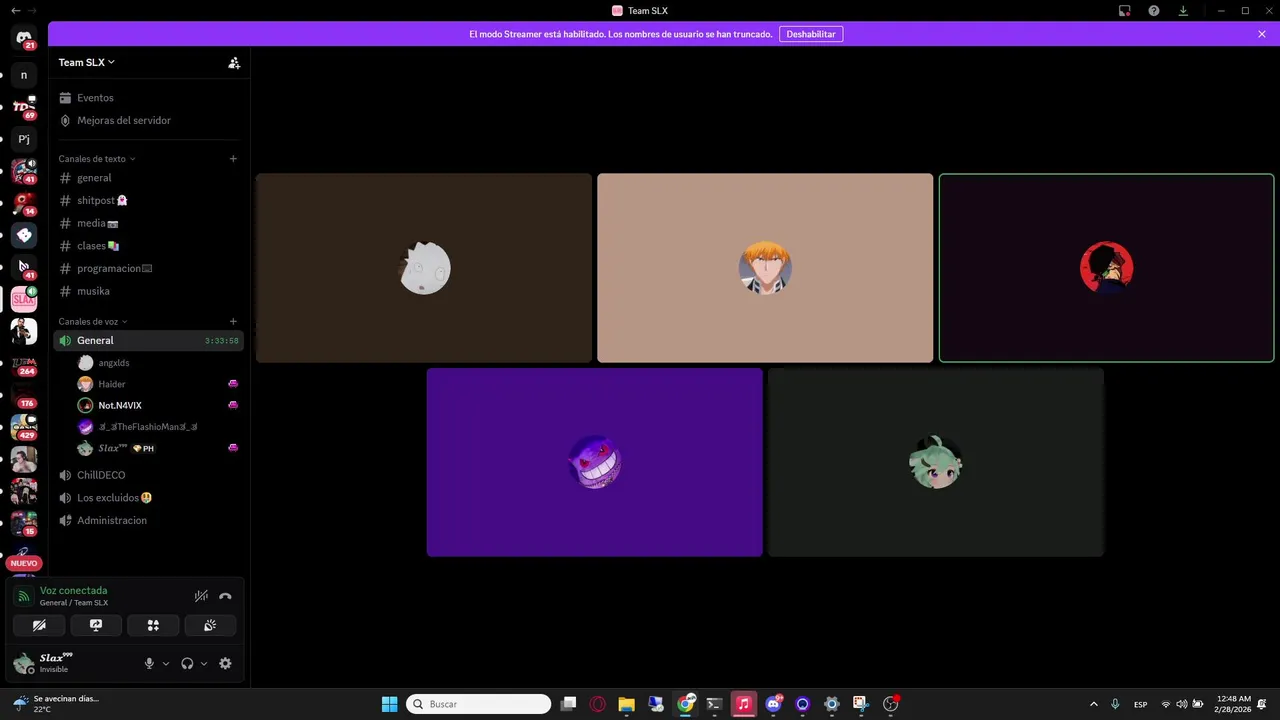Open the general text channel
Image resolution: width=1280 pixels, height=720 pixels.
[x=148, y=178]
